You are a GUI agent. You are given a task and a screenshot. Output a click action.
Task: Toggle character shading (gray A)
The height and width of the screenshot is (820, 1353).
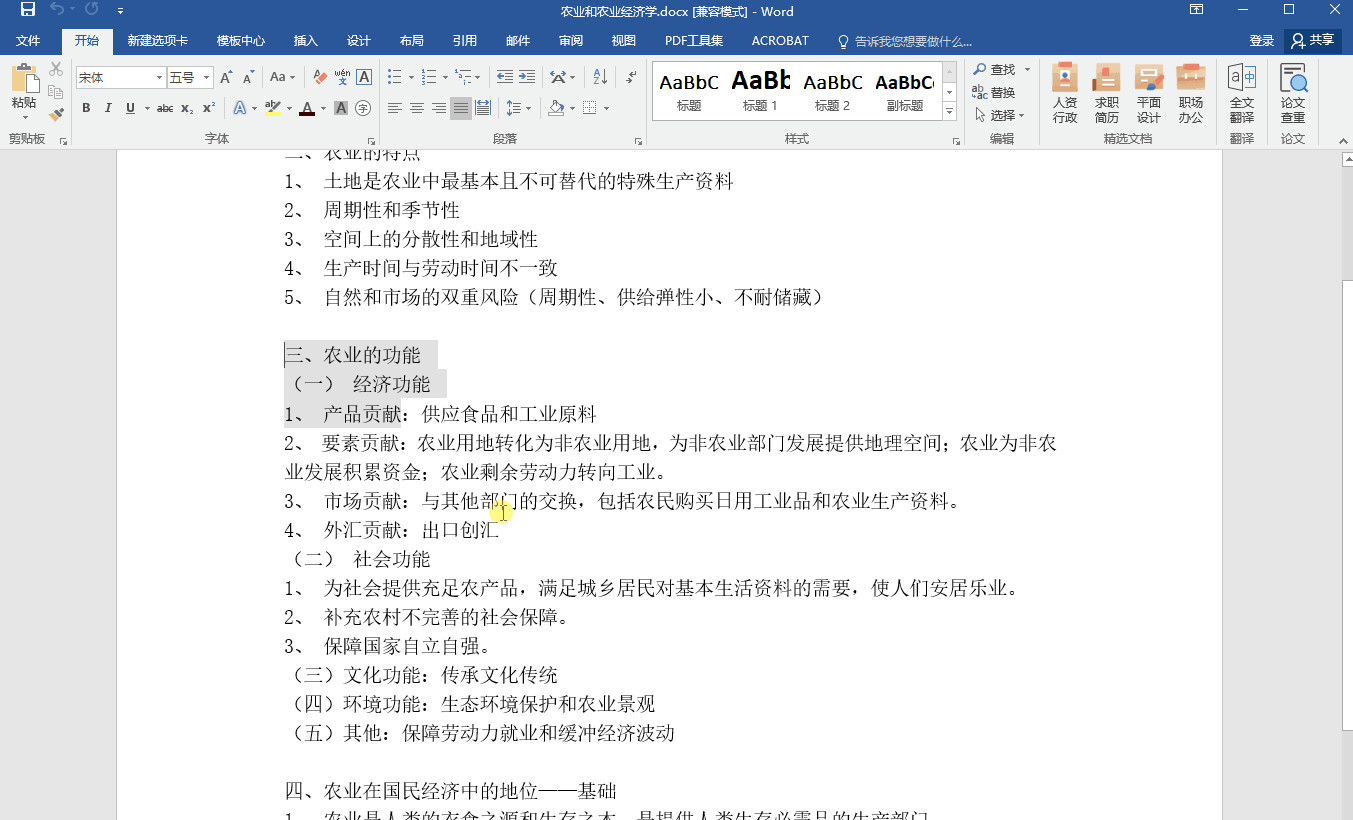(x=341, y=108)
